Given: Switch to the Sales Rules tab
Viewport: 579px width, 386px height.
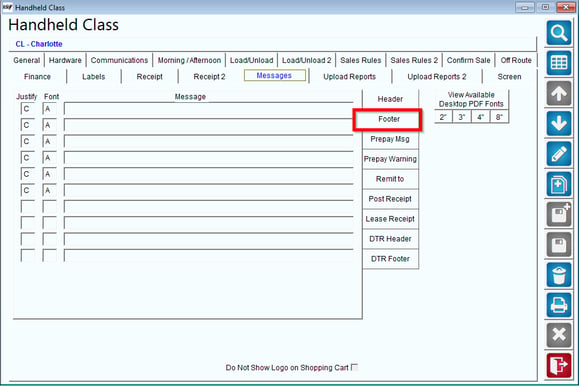Looking at the screenshot, I should point(360,60).
